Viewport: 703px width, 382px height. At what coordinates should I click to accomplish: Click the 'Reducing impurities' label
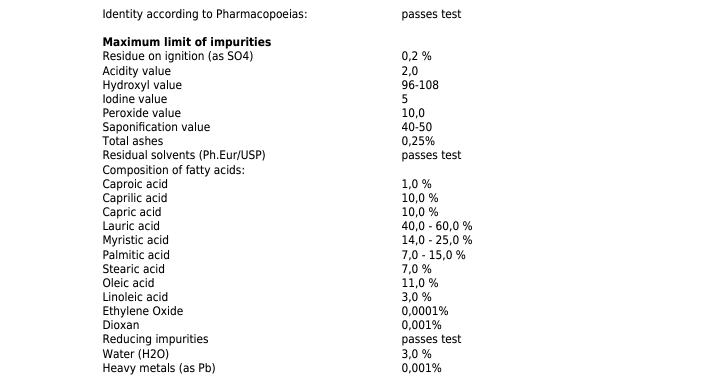pyautogui.click(x=155, y=339)
